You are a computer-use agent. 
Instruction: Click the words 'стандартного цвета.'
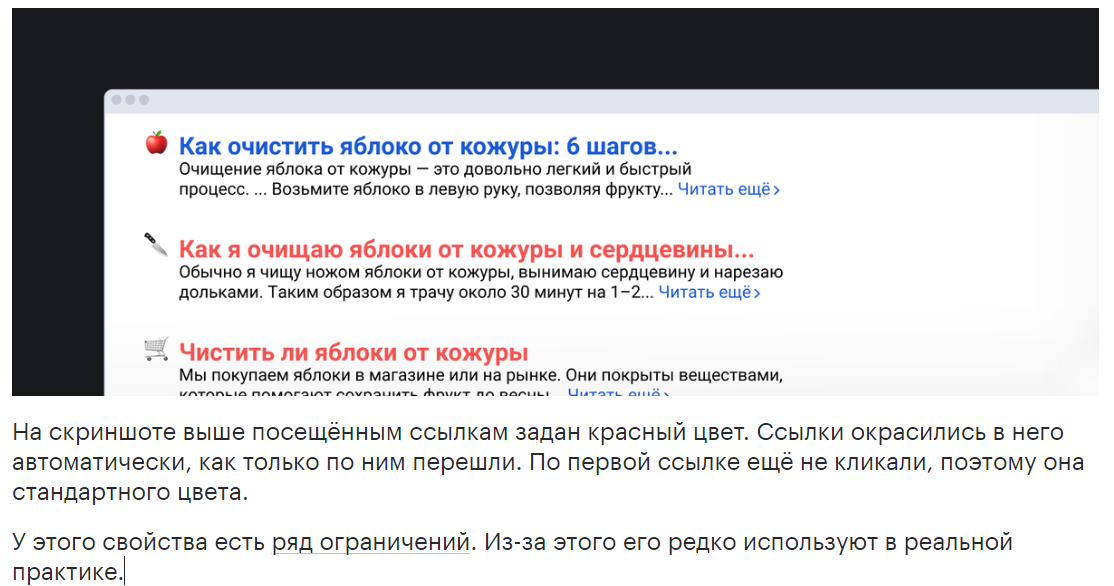130,492
